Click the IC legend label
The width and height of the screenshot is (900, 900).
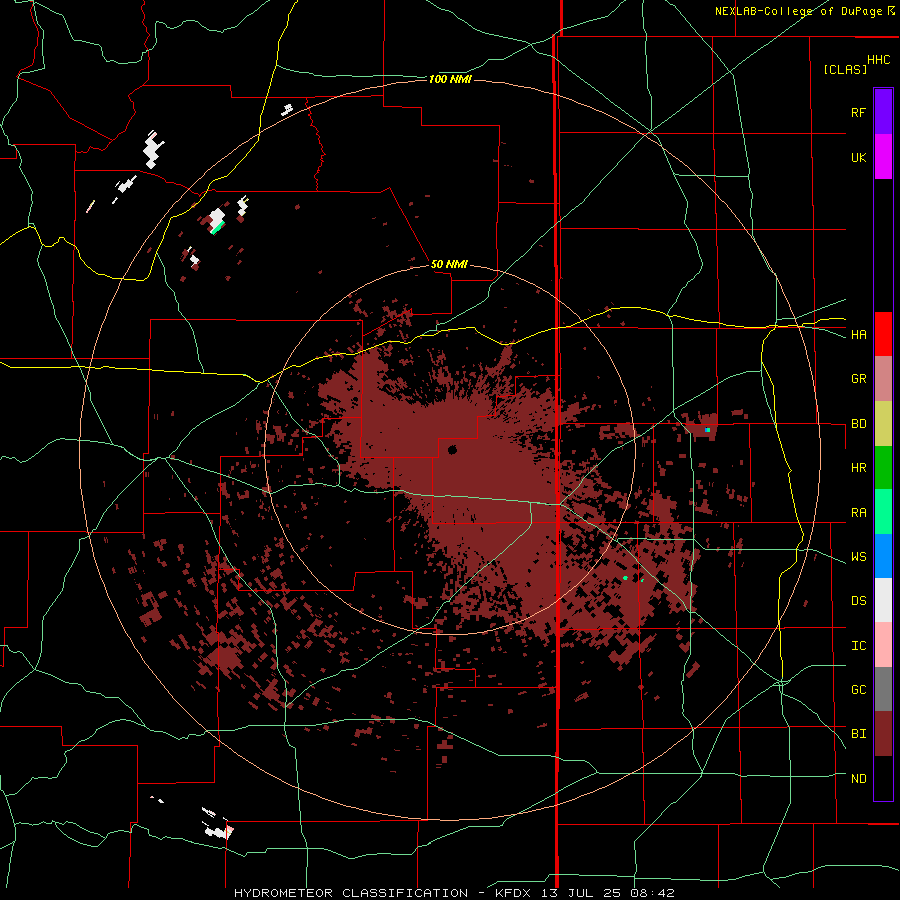858,646
